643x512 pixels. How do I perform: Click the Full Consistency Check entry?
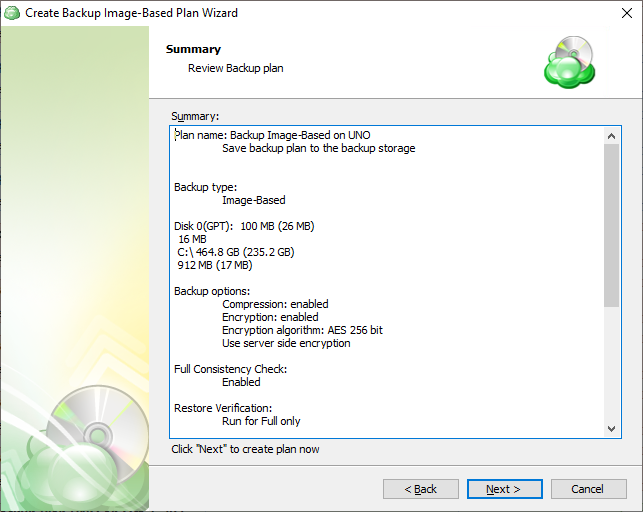click(230, 369)
